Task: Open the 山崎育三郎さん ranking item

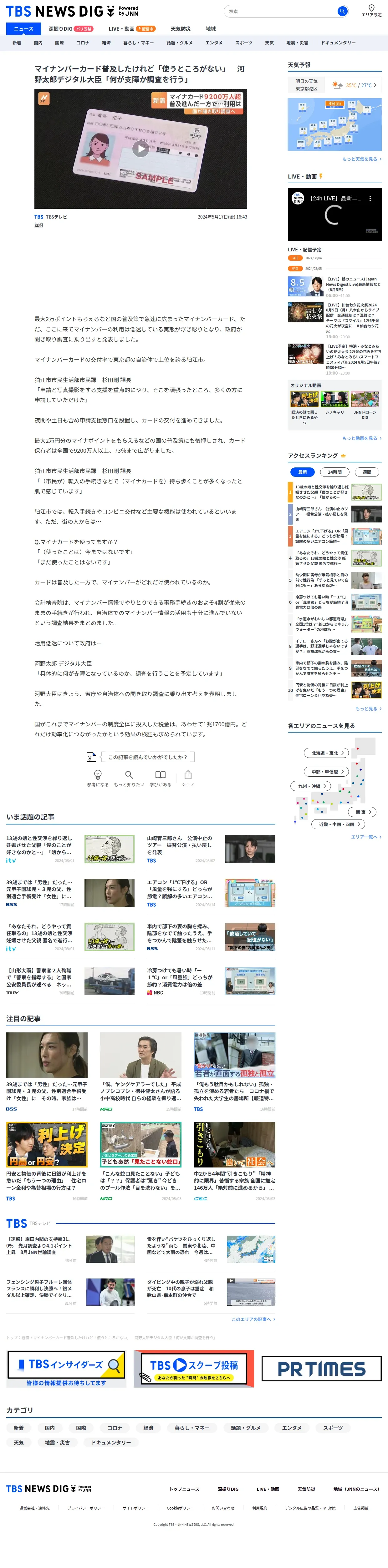Action: (x=334, y=514)
